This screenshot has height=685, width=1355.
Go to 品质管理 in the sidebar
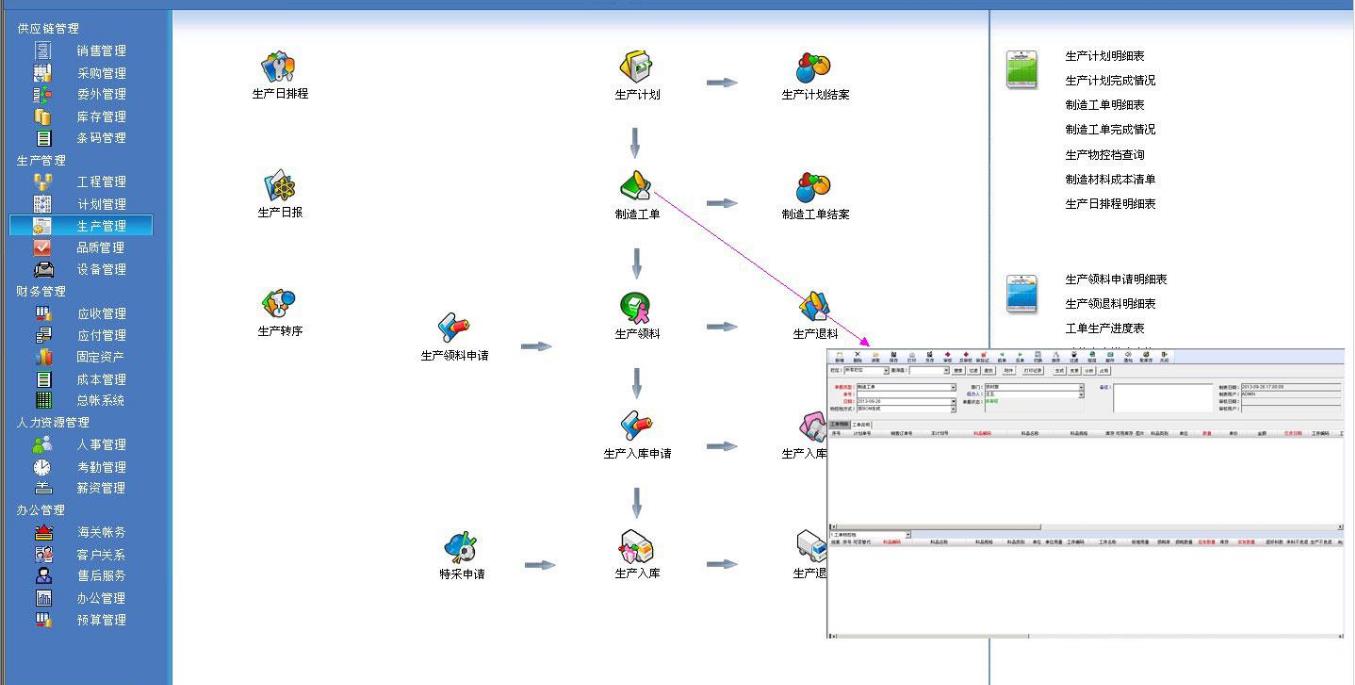pyautogui.click(x=101, y=248)
